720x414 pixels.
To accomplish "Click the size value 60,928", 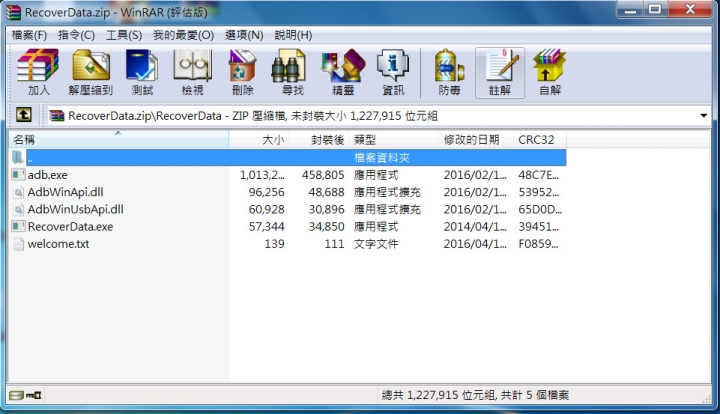I will (x=266, y=209).
